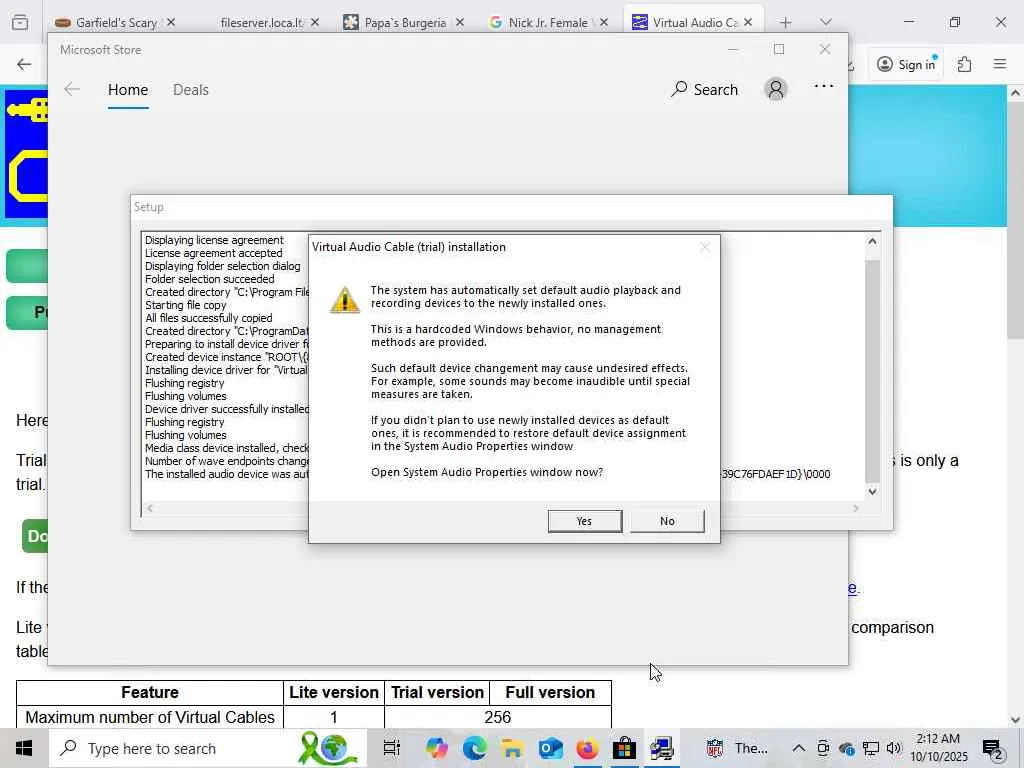Click the taskbar search box
Viewport: 1024px width, 768px height.
(x=208, y=748)
